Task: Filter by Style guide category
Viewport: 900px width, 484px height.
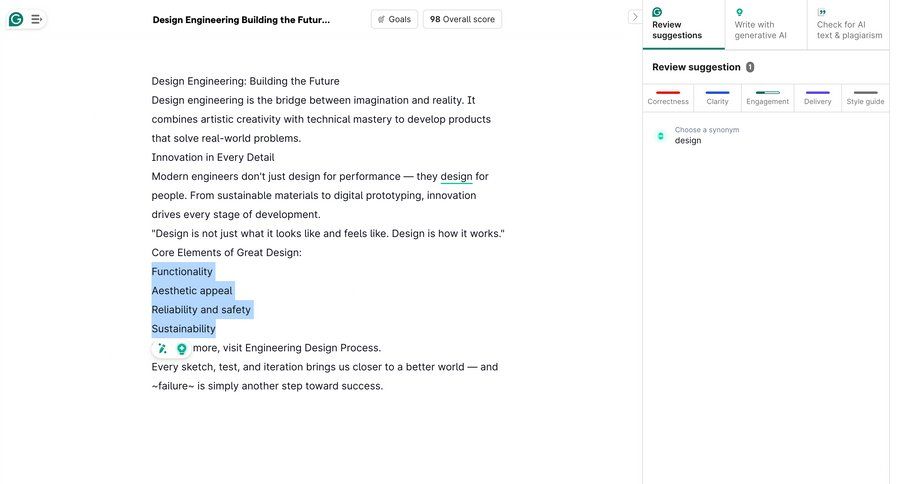Action: click(865, 98)
